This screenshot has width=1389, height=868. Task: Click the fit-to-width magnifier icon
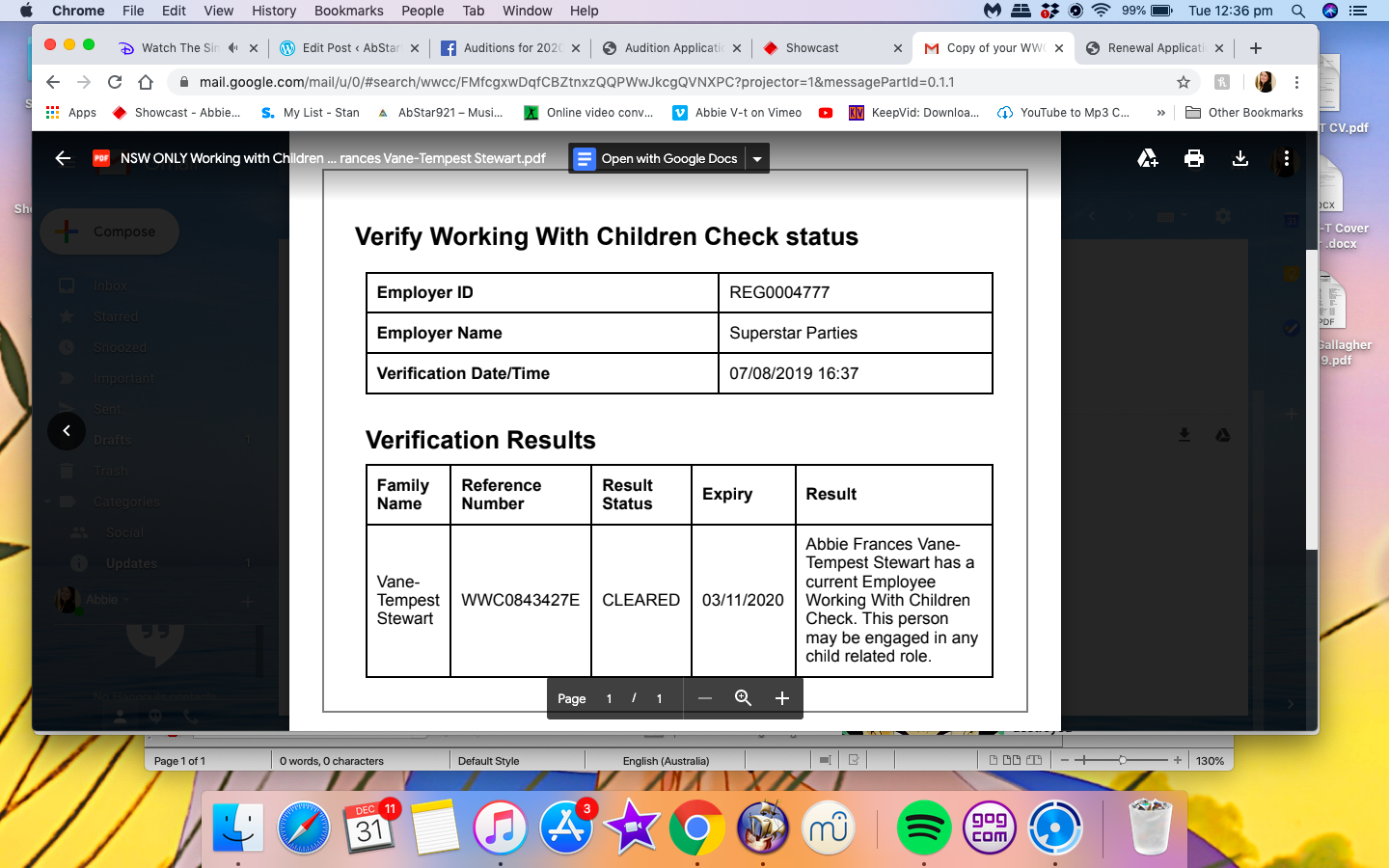pyautogui.click(x=743, y=698)
